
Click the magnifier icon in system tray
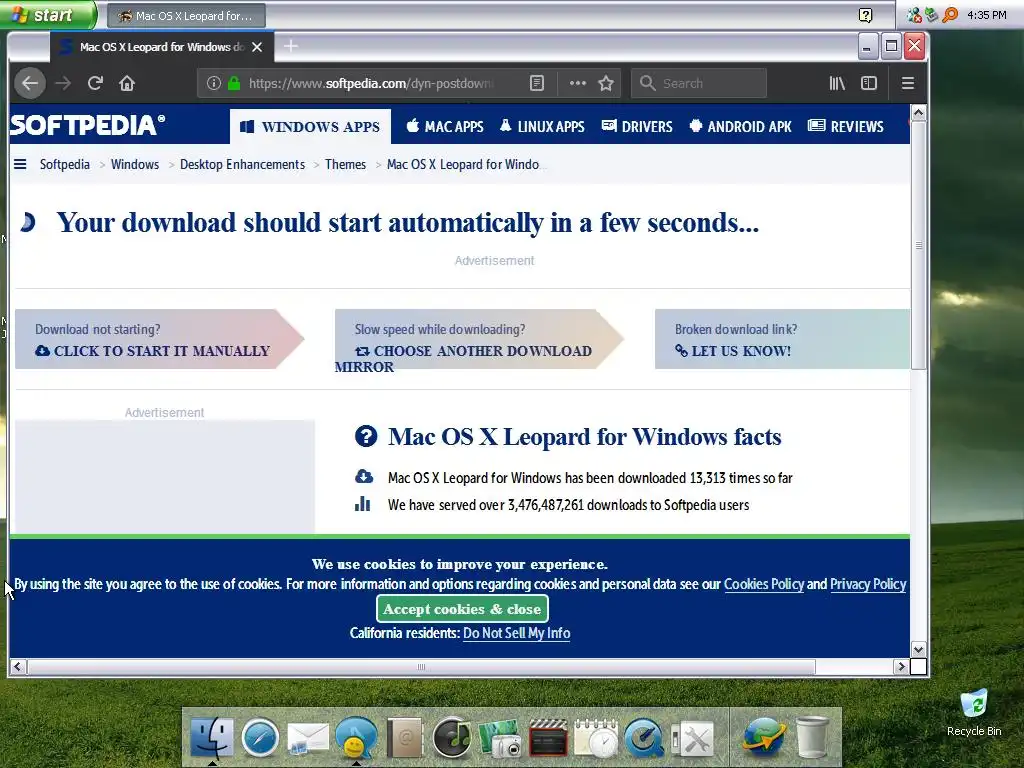950,14
